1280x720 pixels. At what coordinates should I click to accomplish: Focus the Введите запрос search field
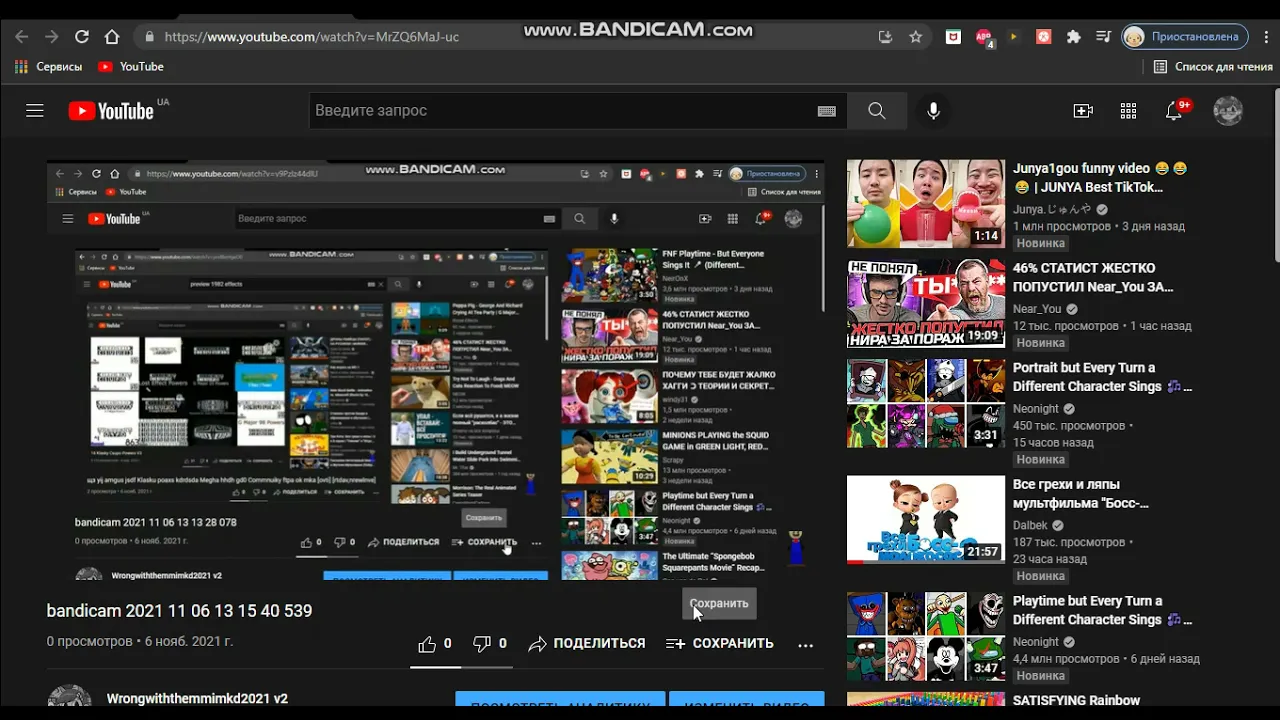[560, 111]
